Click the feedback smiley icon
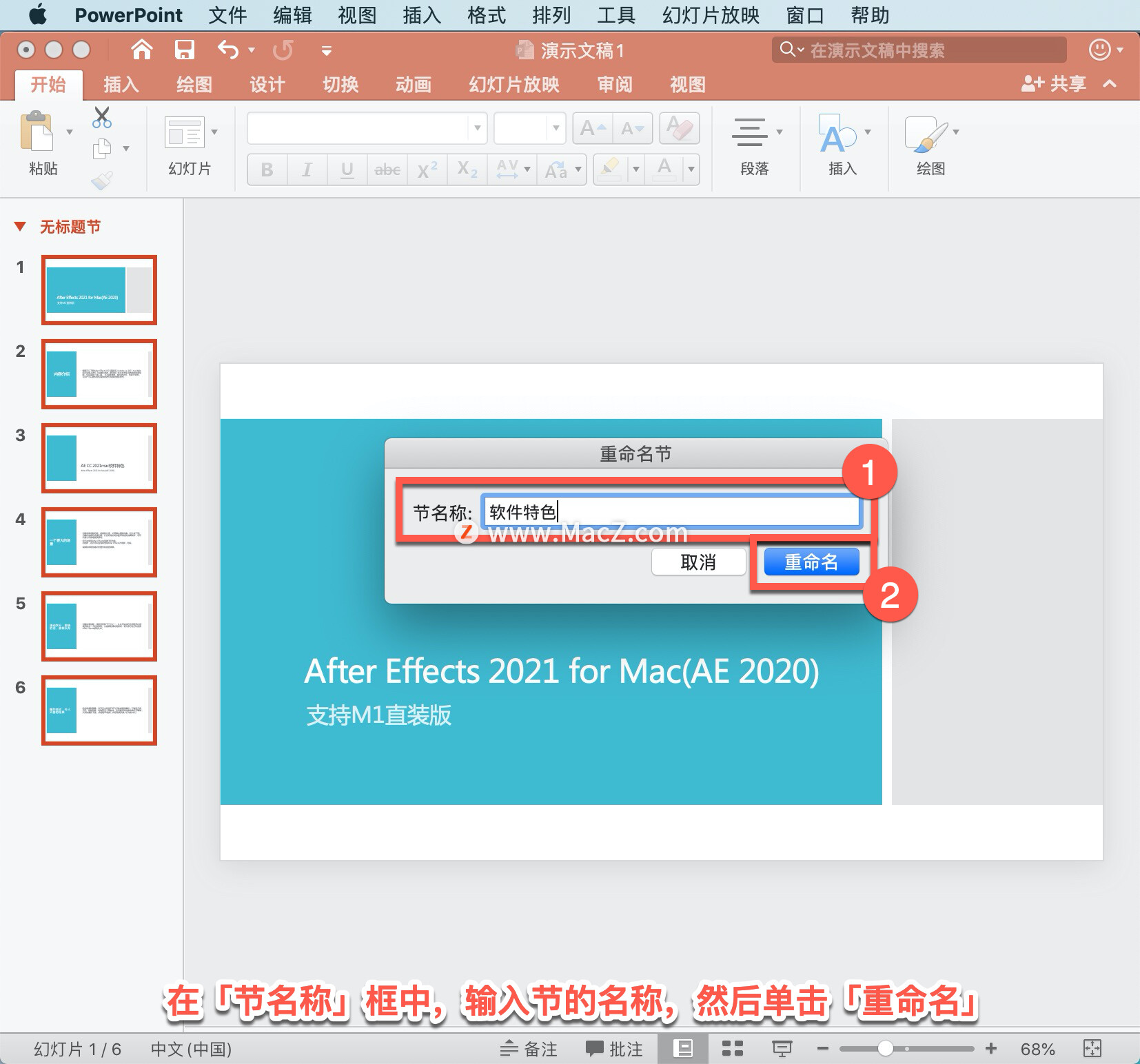 (1099, 50)
